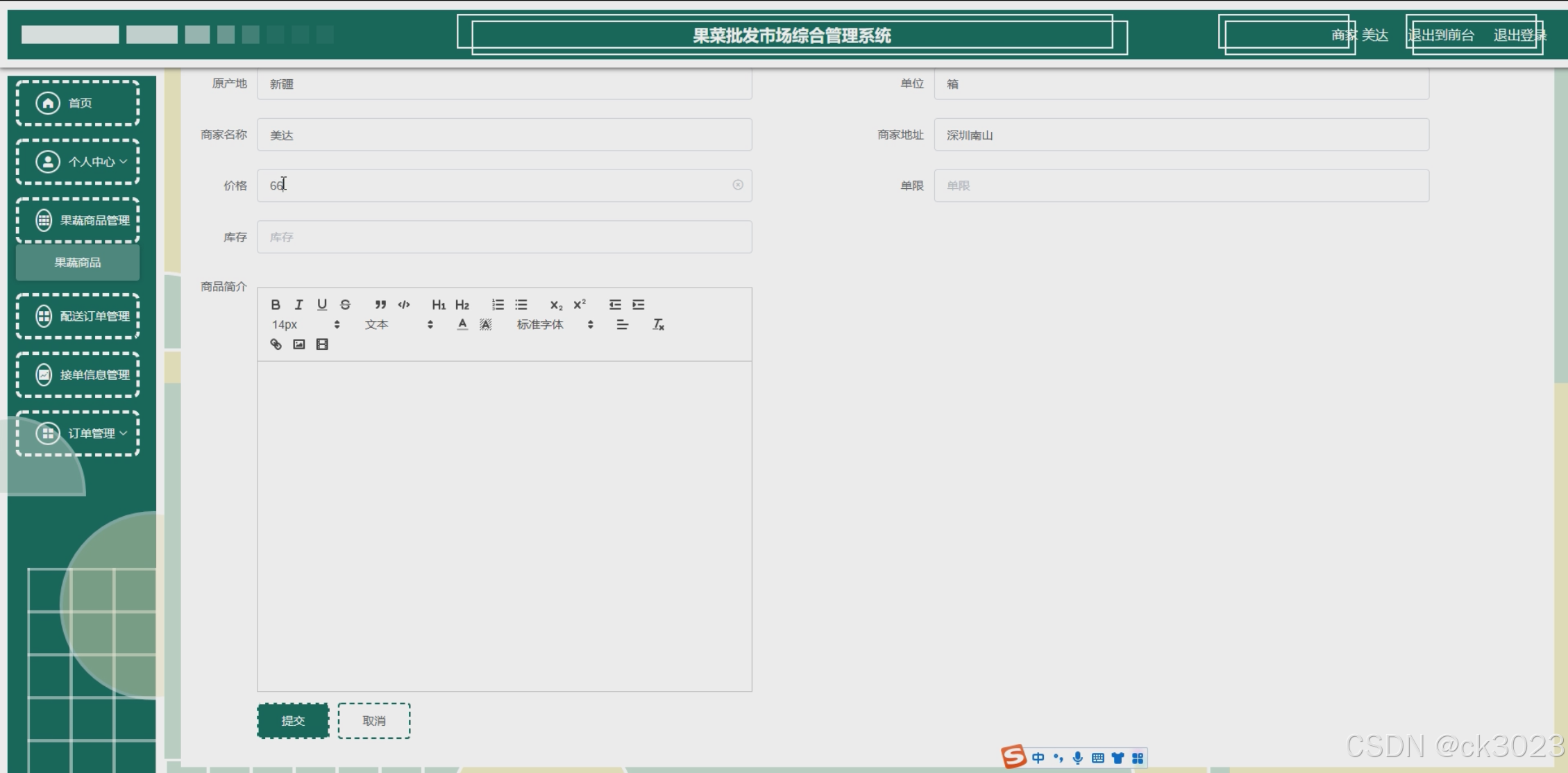
Task: Click the code block icon
Action: (x=404, y=304)
